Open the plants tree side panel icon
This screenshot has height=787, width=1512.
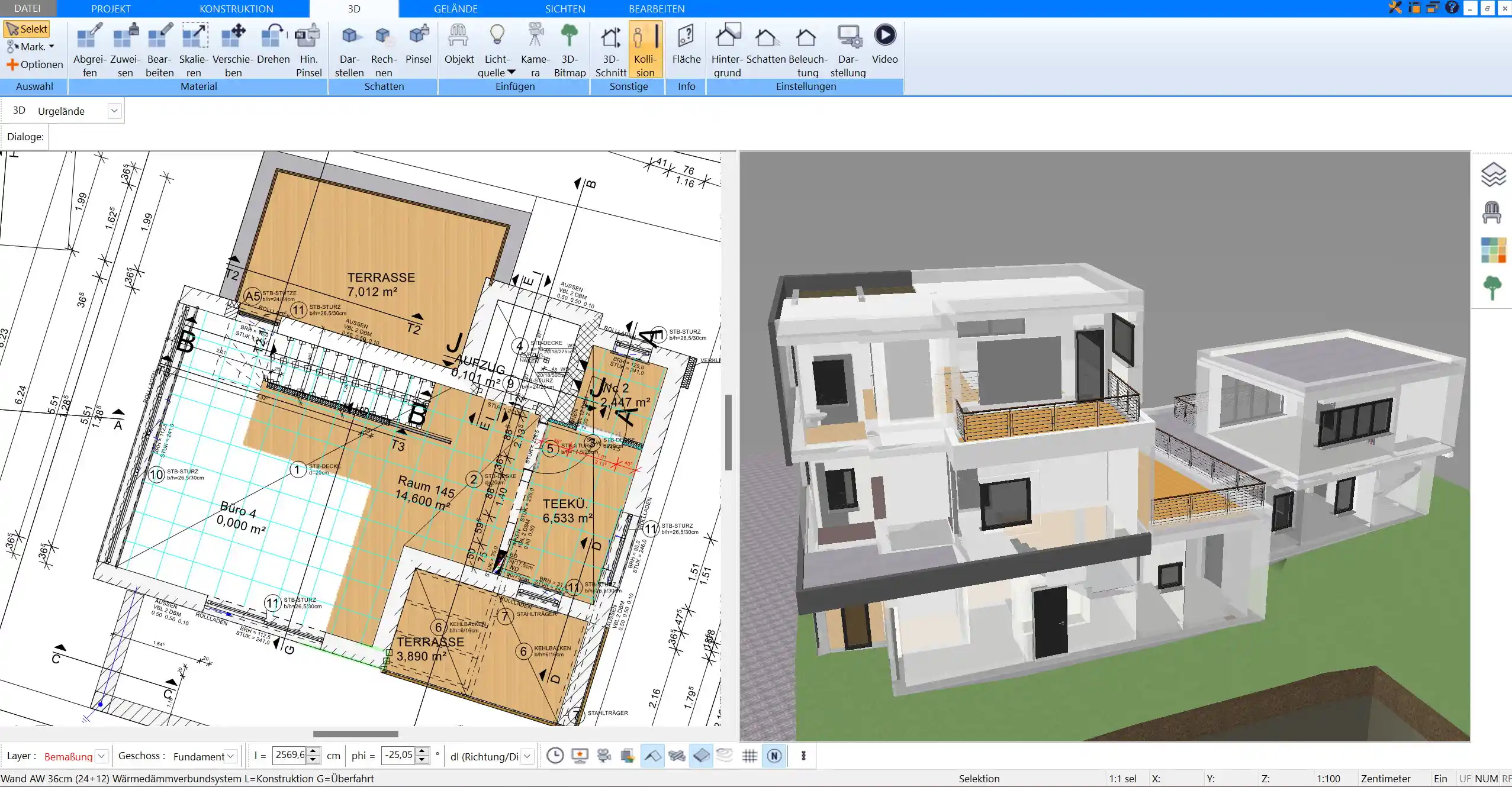pos(1492,288)
